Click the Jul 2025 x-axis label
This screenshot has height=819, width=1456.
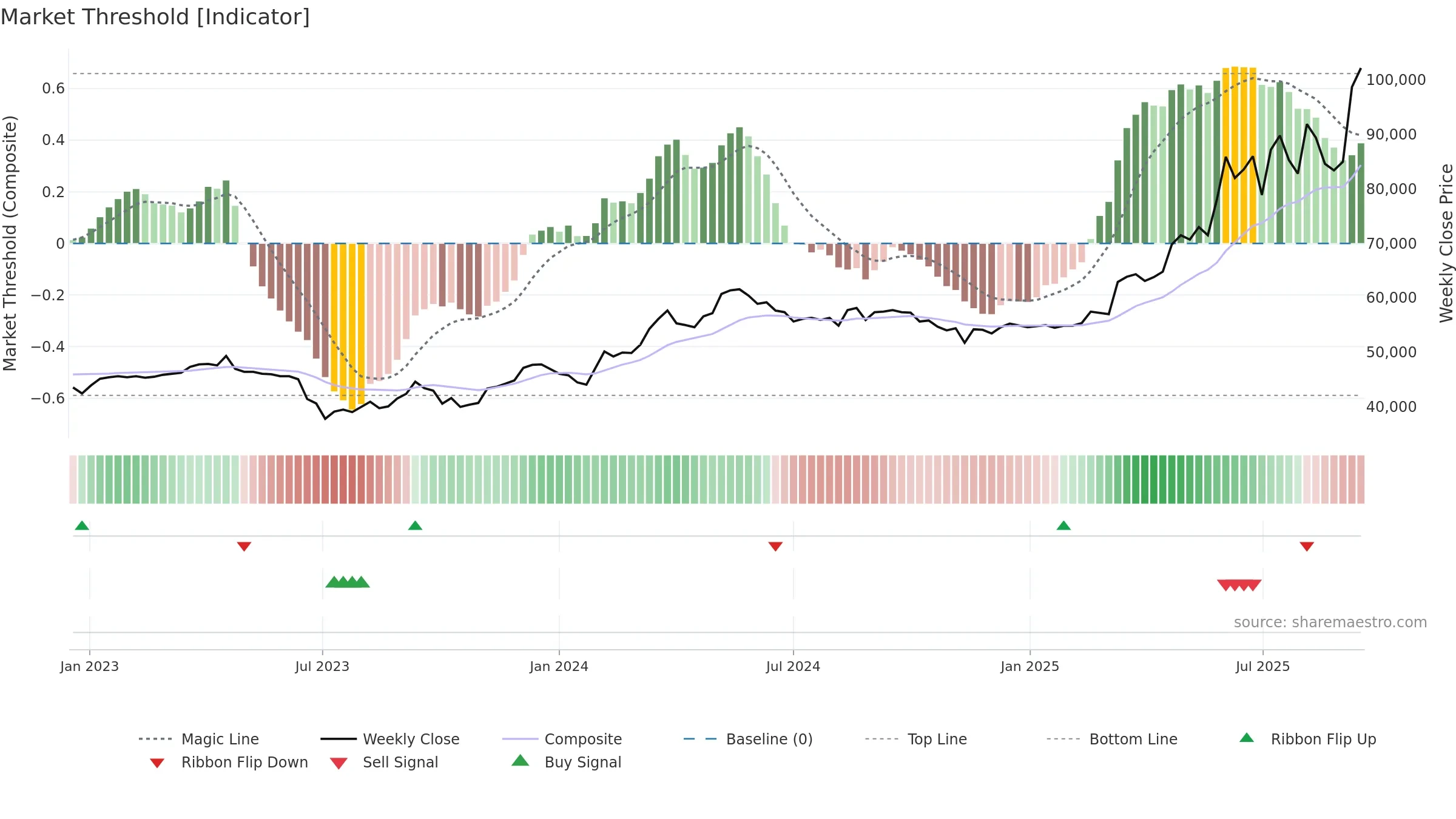pyautogui.click(x=1262, y=666)
